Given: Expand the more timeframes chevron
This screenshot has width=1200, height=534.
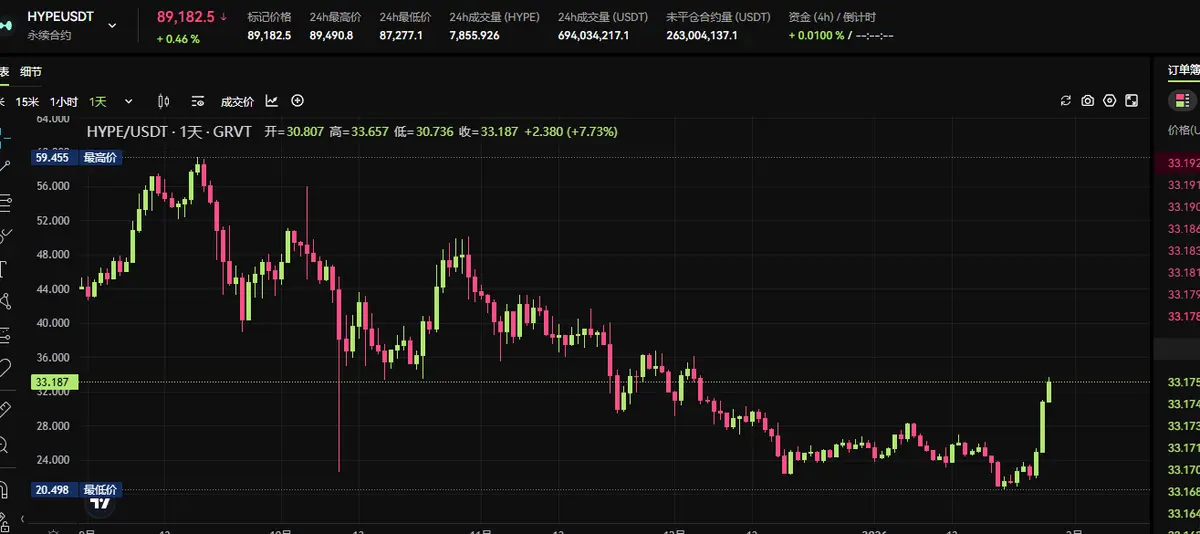Looking at the screenshot, I should pyautogui.click(x=128, y=101).
